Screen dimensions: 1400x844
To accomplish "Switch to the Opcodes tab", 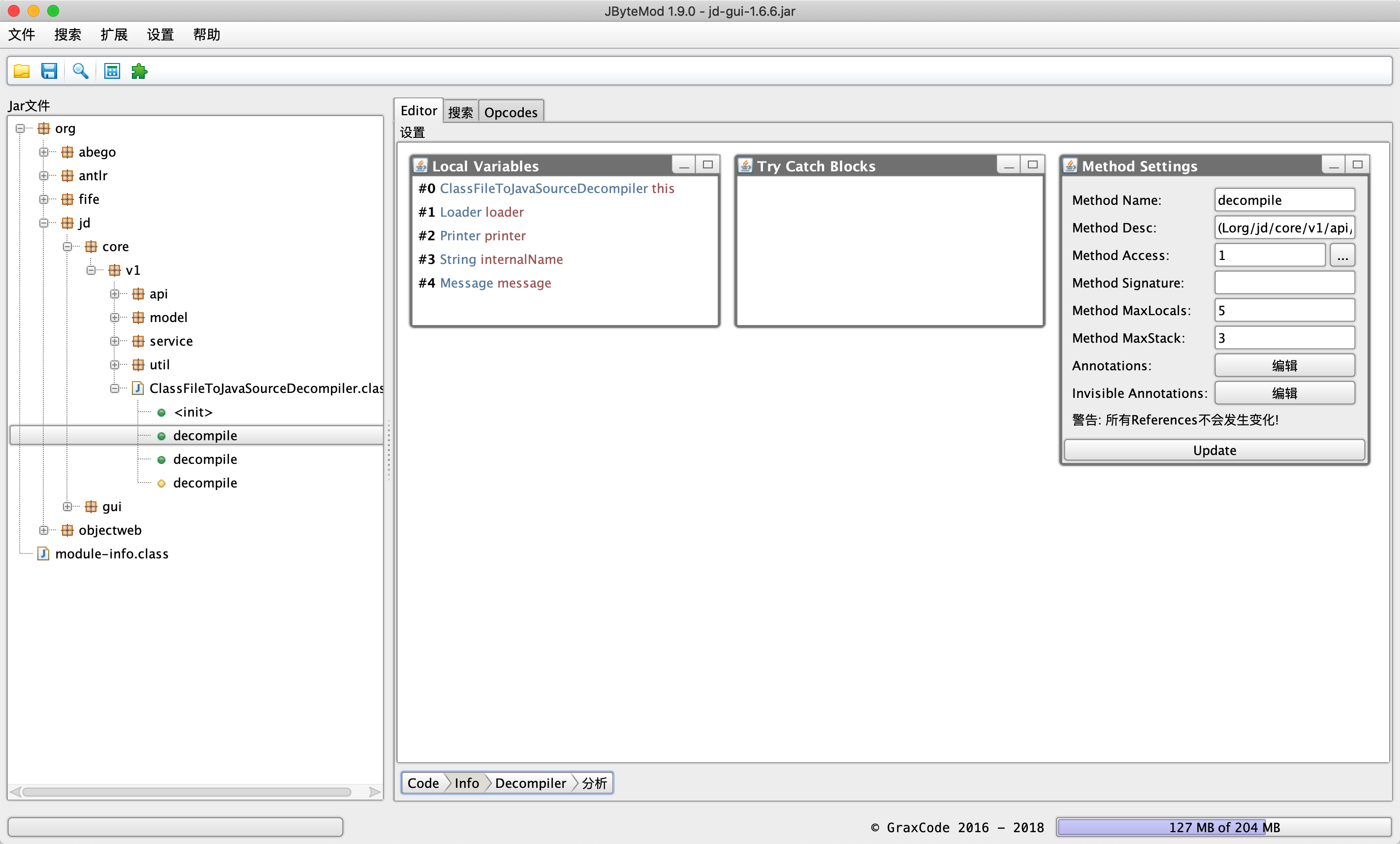I will [511, 111].
